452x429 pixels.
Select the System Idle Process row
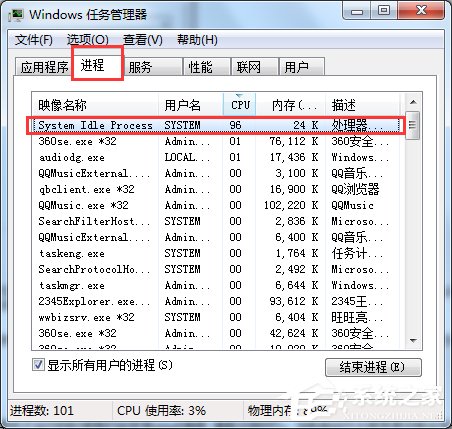point(216,125)
